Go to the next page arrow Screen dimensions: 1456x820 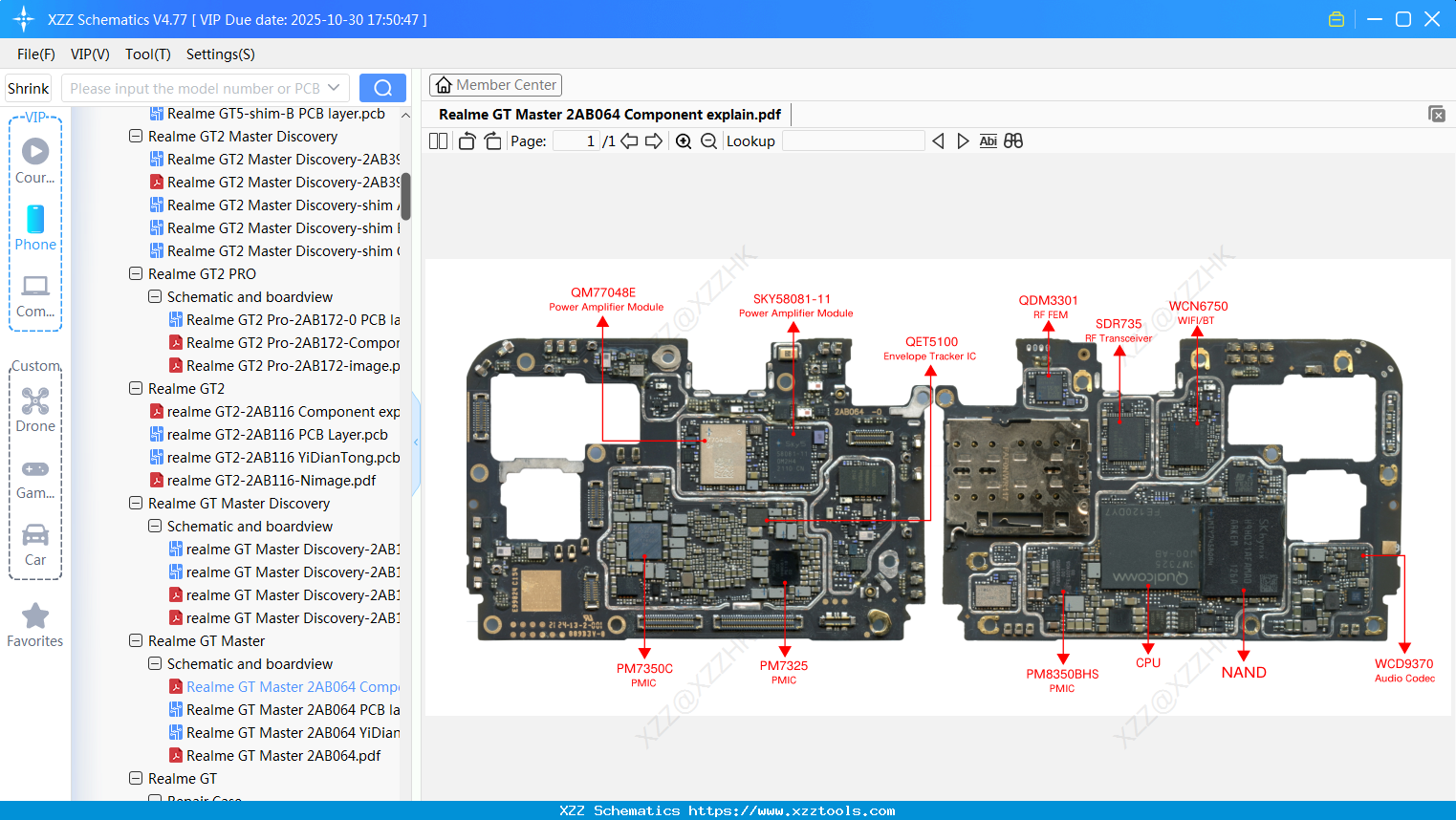[654, 141]
